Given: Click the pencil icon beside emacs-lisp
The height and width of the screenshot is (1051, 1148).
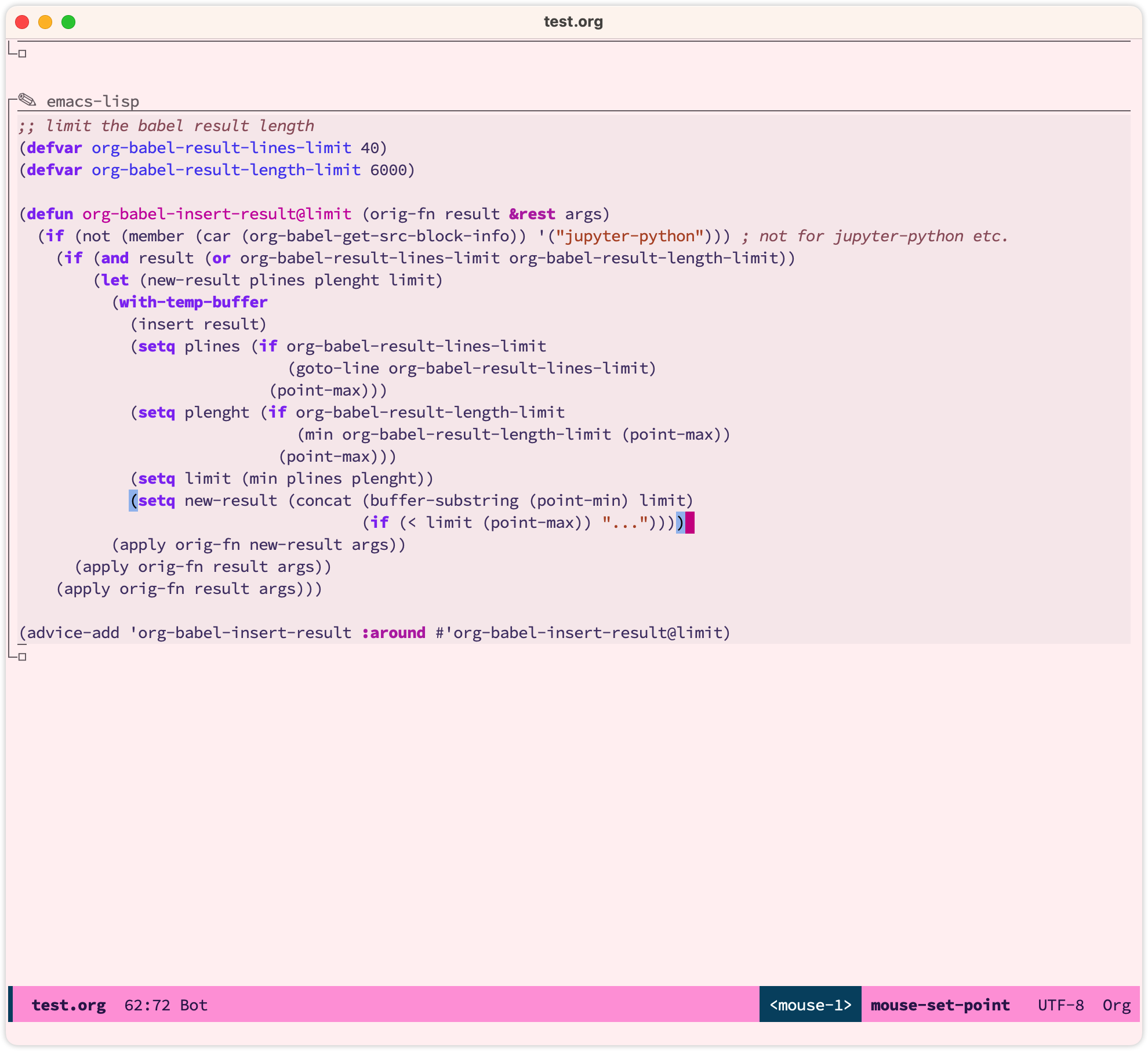Looking at the screenshot, I should [x=27, y=100].
